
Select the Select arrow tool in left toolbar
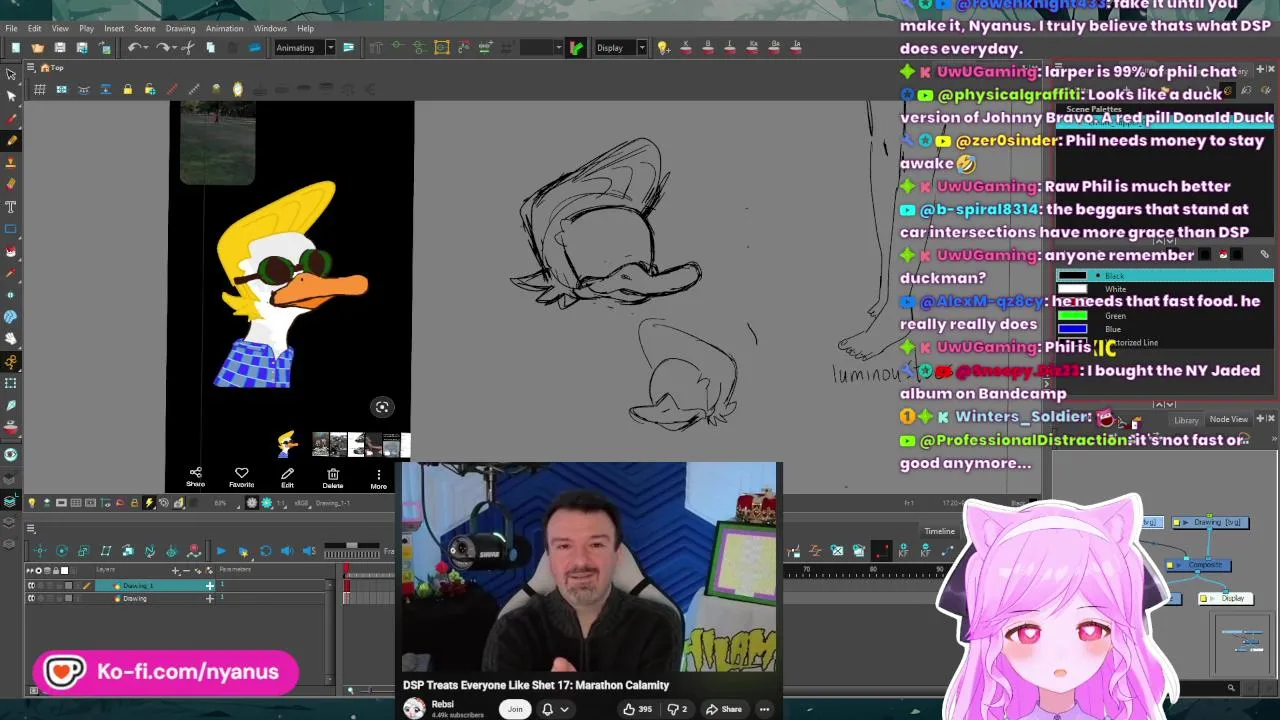click(x=11, y=74)
